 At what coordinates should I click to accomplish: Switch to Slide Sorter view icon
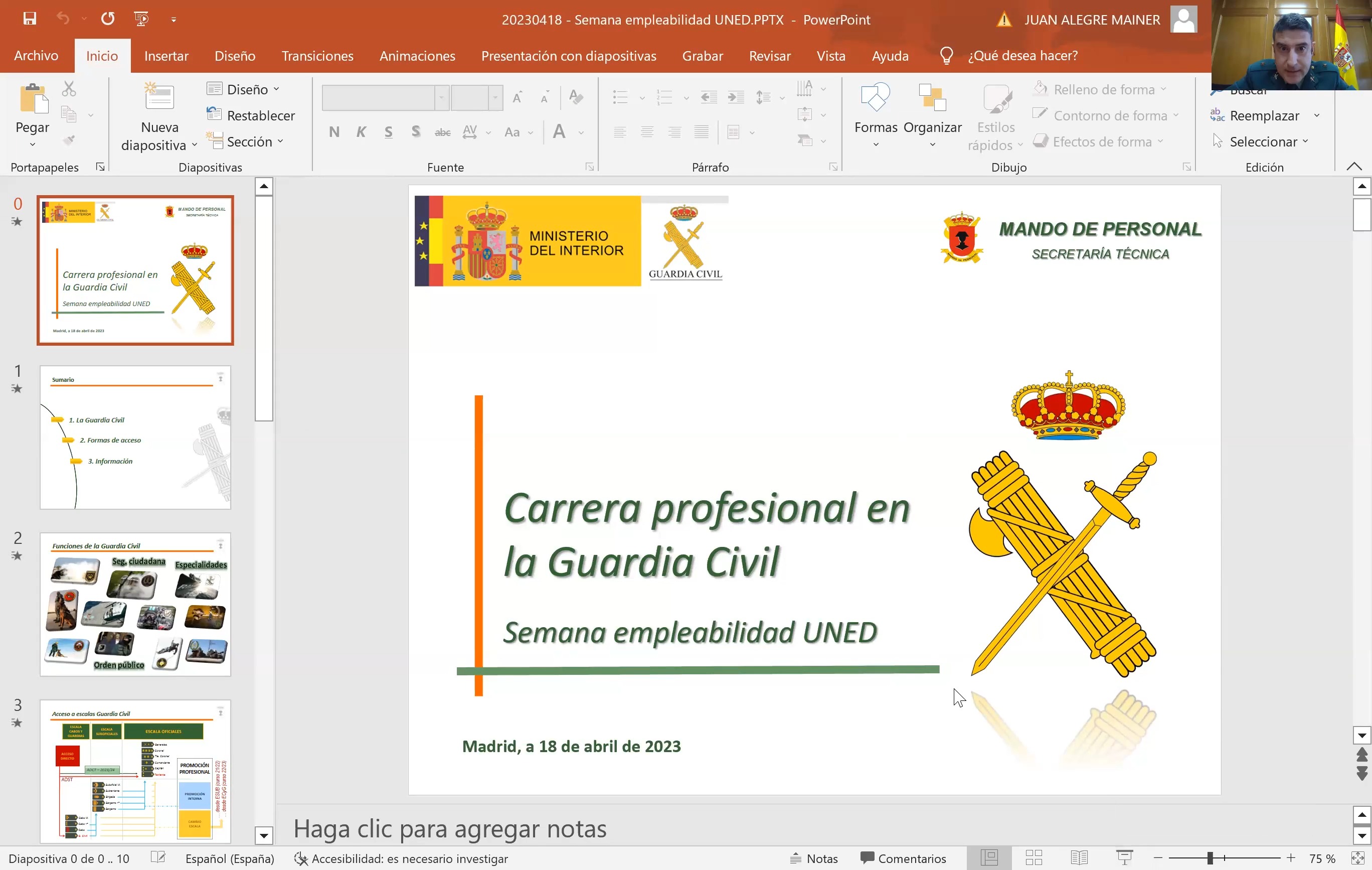[x=1034, y=858]
